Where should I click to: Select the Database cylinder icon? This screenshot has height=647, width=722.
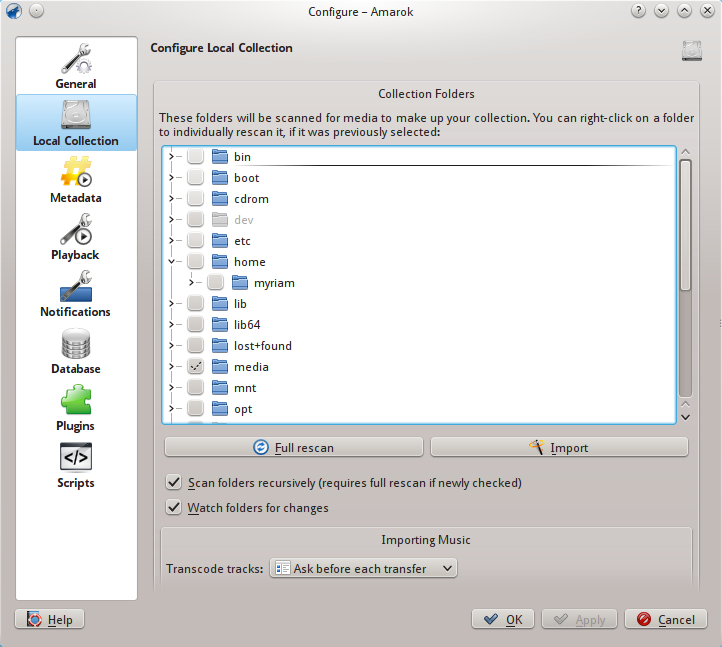click(76, 344)
